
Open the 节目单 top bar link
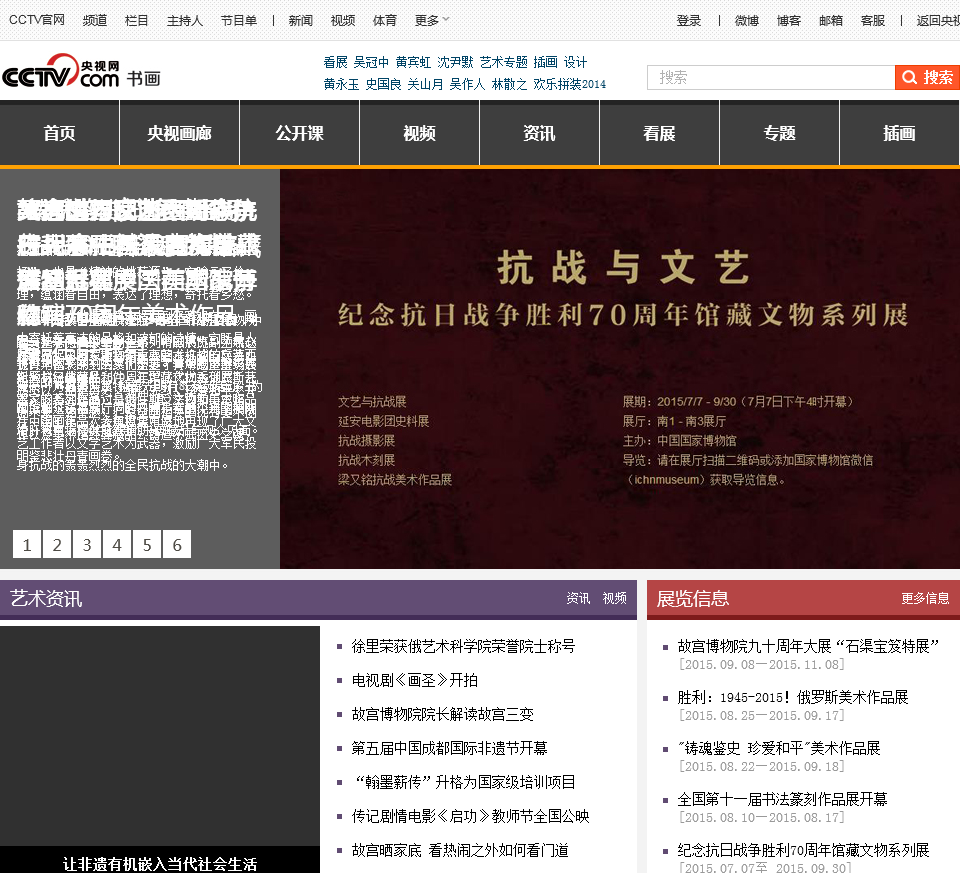pos(239,21)
